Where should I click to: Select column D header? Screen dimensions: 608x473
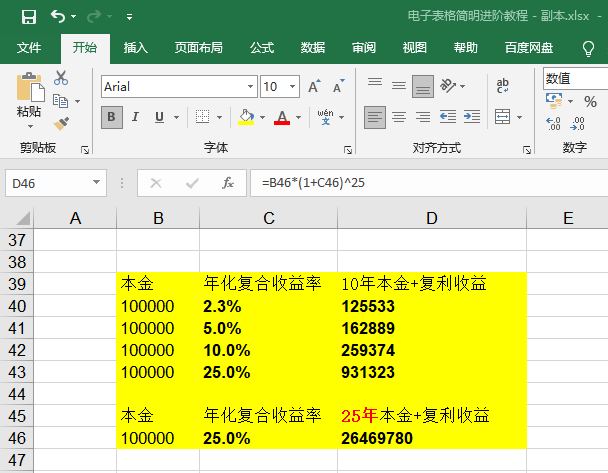(x=432, y=218)
